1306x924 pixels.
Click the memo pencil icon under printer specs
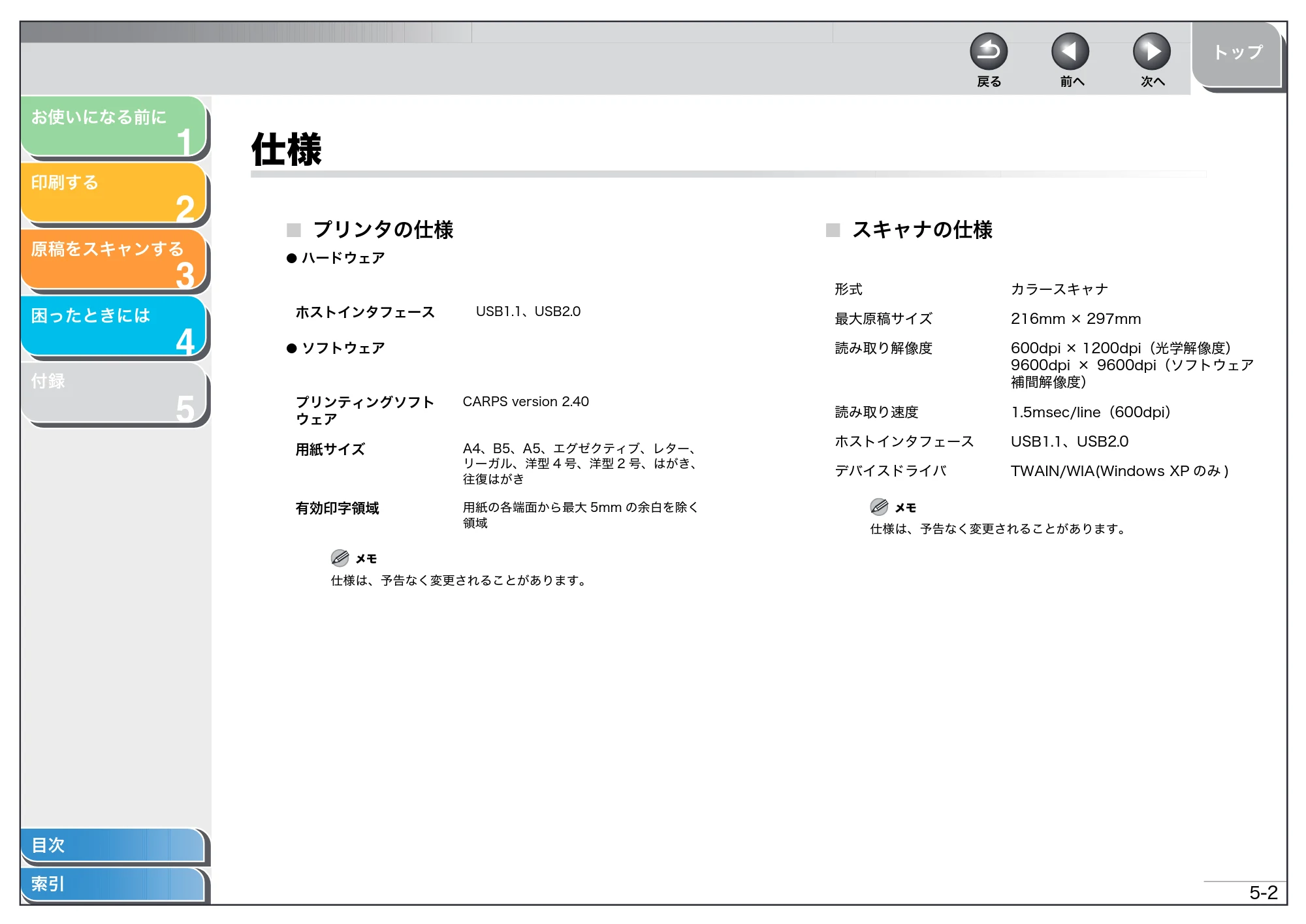pyautogui.click(x=340, y=558)
